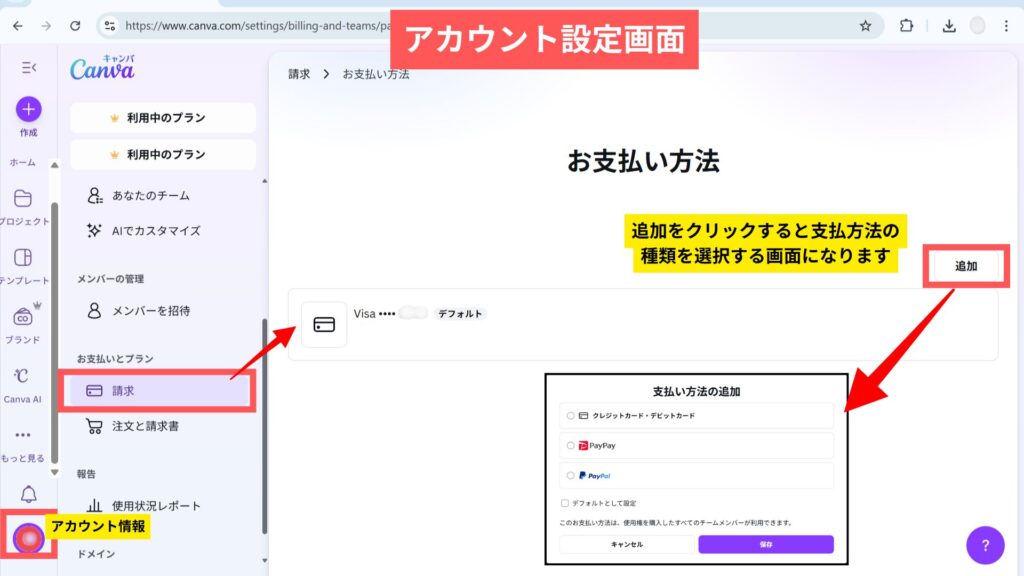This screenshot has width=1024, height=576.
Task: Select the credit card / debit card radio option
Action: click(570, 415)
